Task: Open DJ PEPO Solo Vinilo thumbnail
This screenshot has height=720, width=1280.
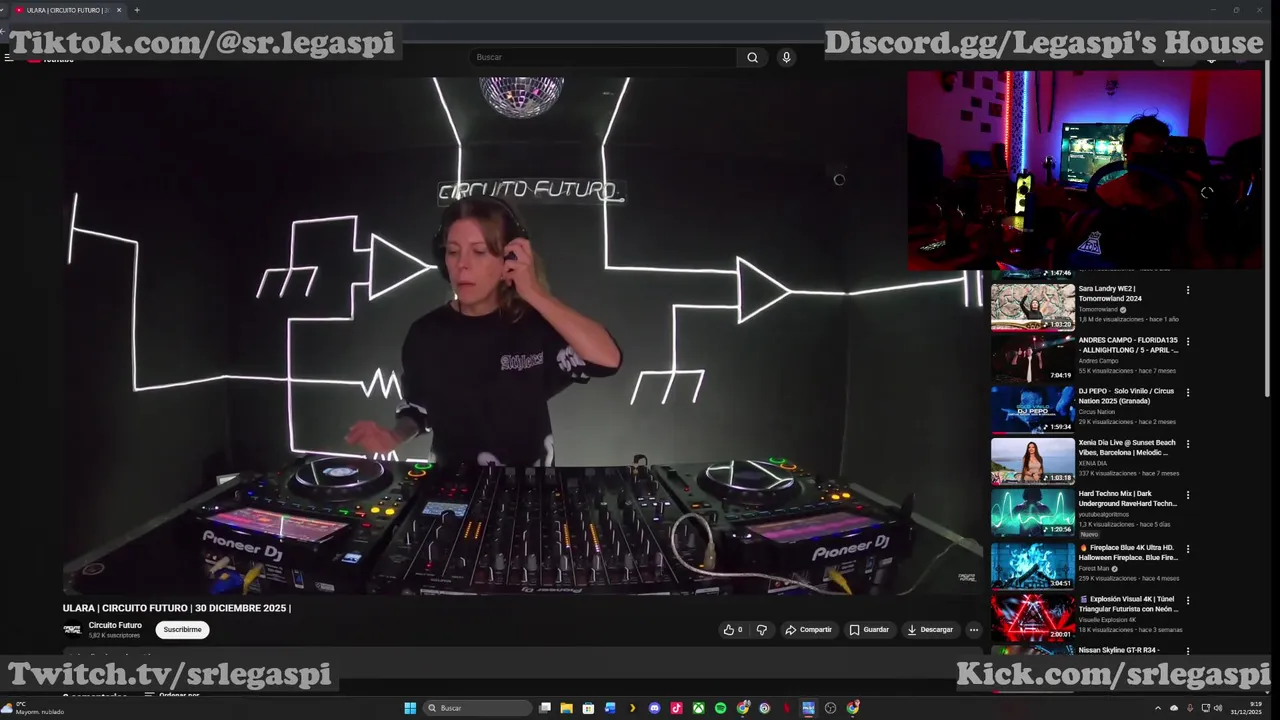Action: (1033, 409)
